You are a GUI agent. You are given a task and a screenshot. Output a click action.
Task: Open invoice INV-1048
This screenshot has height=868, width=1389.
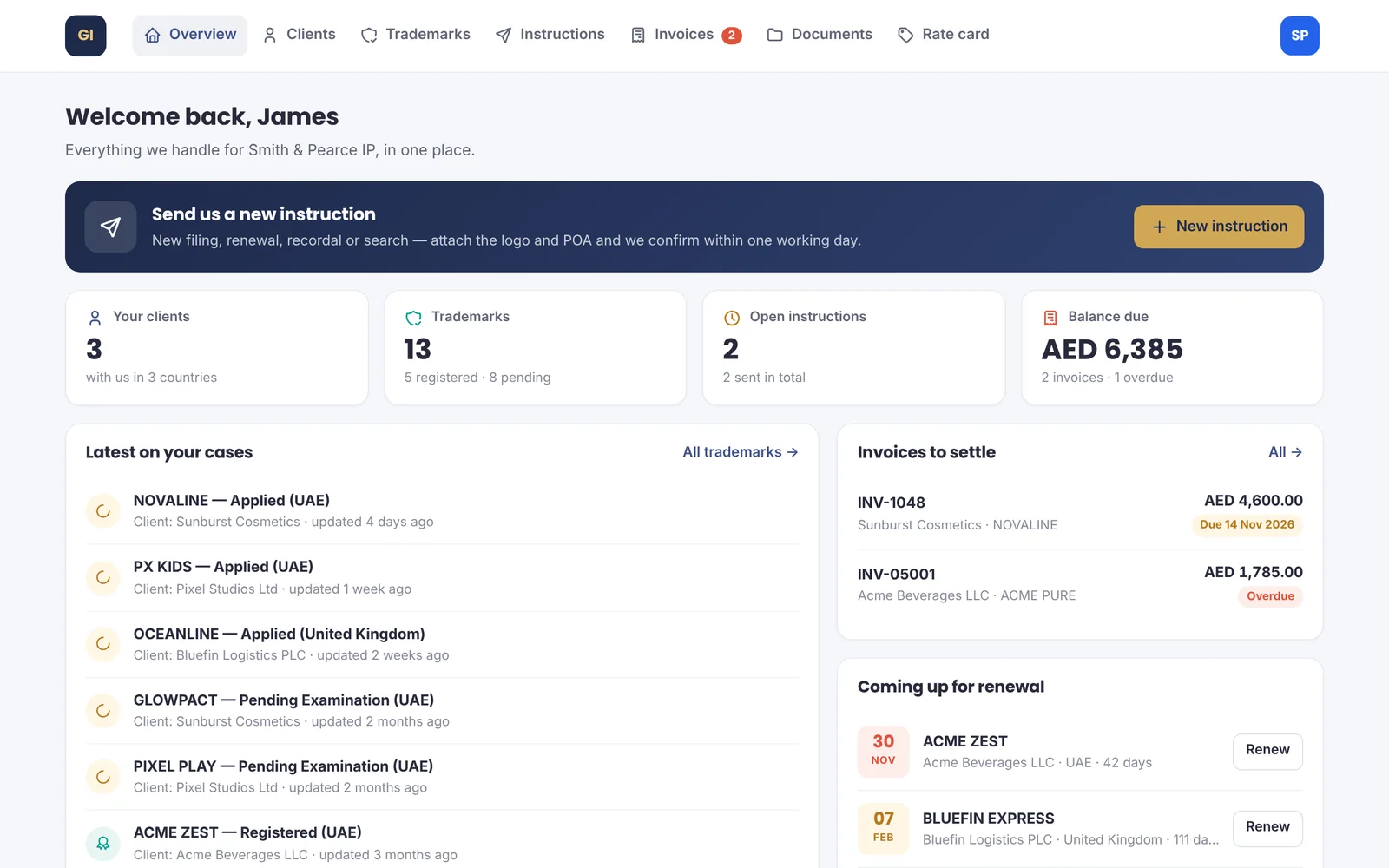[x=1080, y=513]
